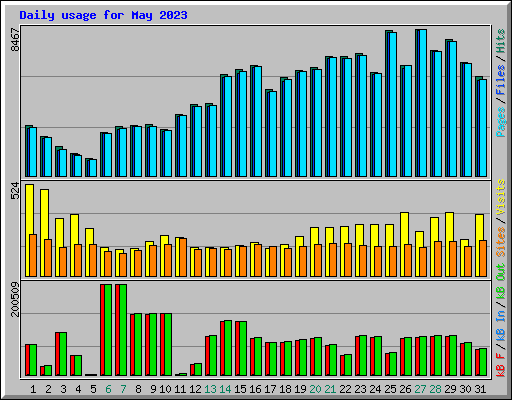This screenshot has height=400, width=512.
Task: Select the day 8 green kB bar
Action: [x=138, y=345]
